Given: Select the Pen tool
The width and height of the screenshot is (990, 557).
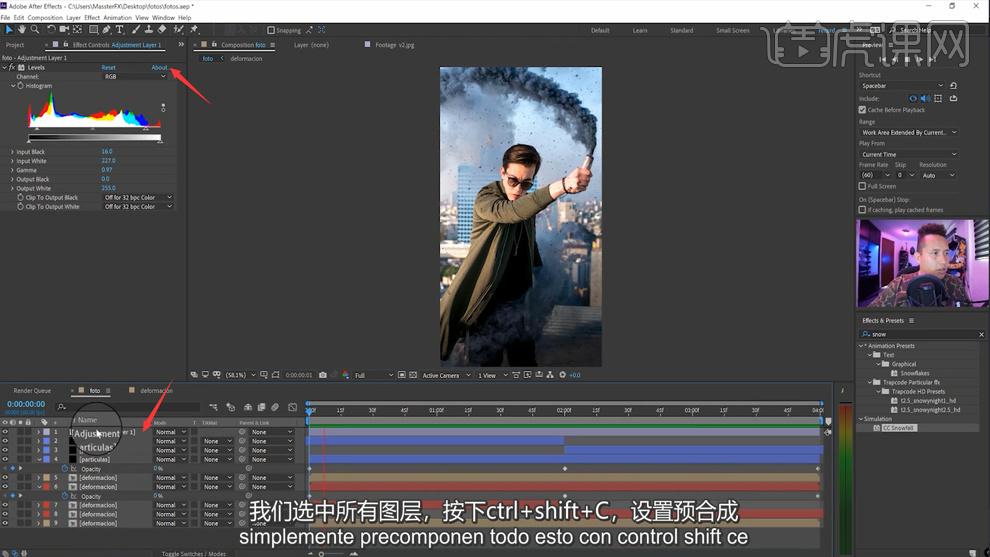Looking at the screenshot, I should pyautogui.click(x=107, y=30).
